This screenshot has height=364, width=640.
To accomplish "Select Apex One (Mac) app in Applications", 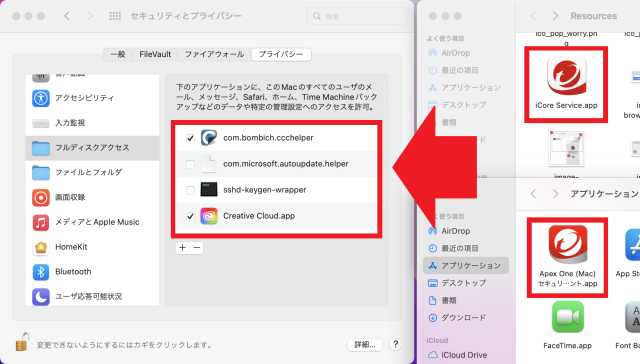I will pos(567,257).
